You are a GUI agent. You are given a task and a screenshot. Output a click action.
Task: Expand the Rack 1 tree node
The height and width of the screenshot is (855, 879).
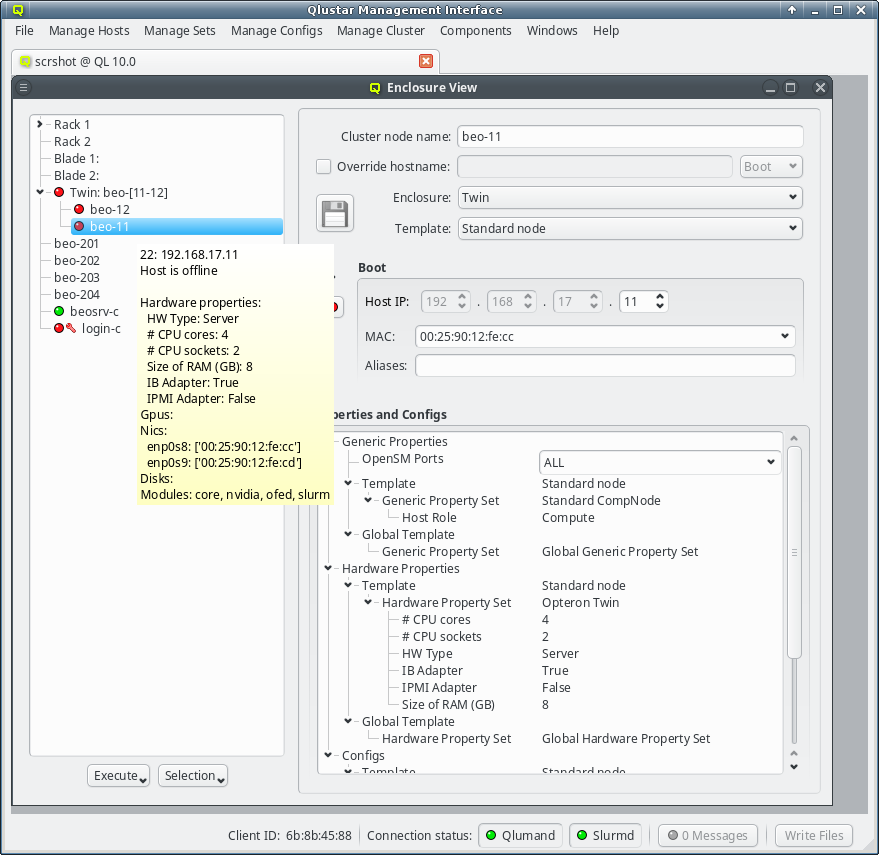(x=40, y=125)
